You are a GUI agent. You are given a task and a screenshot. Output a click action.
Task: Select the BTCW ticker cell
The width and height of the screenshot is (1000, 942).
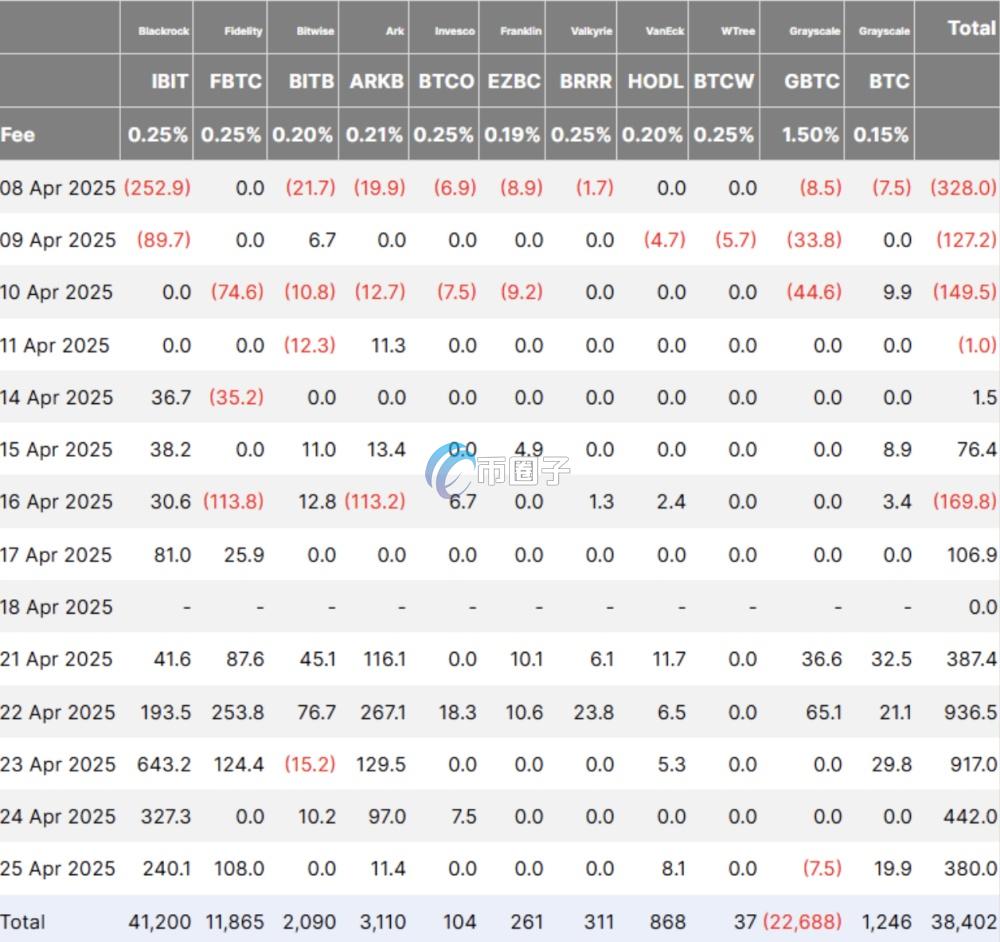(724, 81)
